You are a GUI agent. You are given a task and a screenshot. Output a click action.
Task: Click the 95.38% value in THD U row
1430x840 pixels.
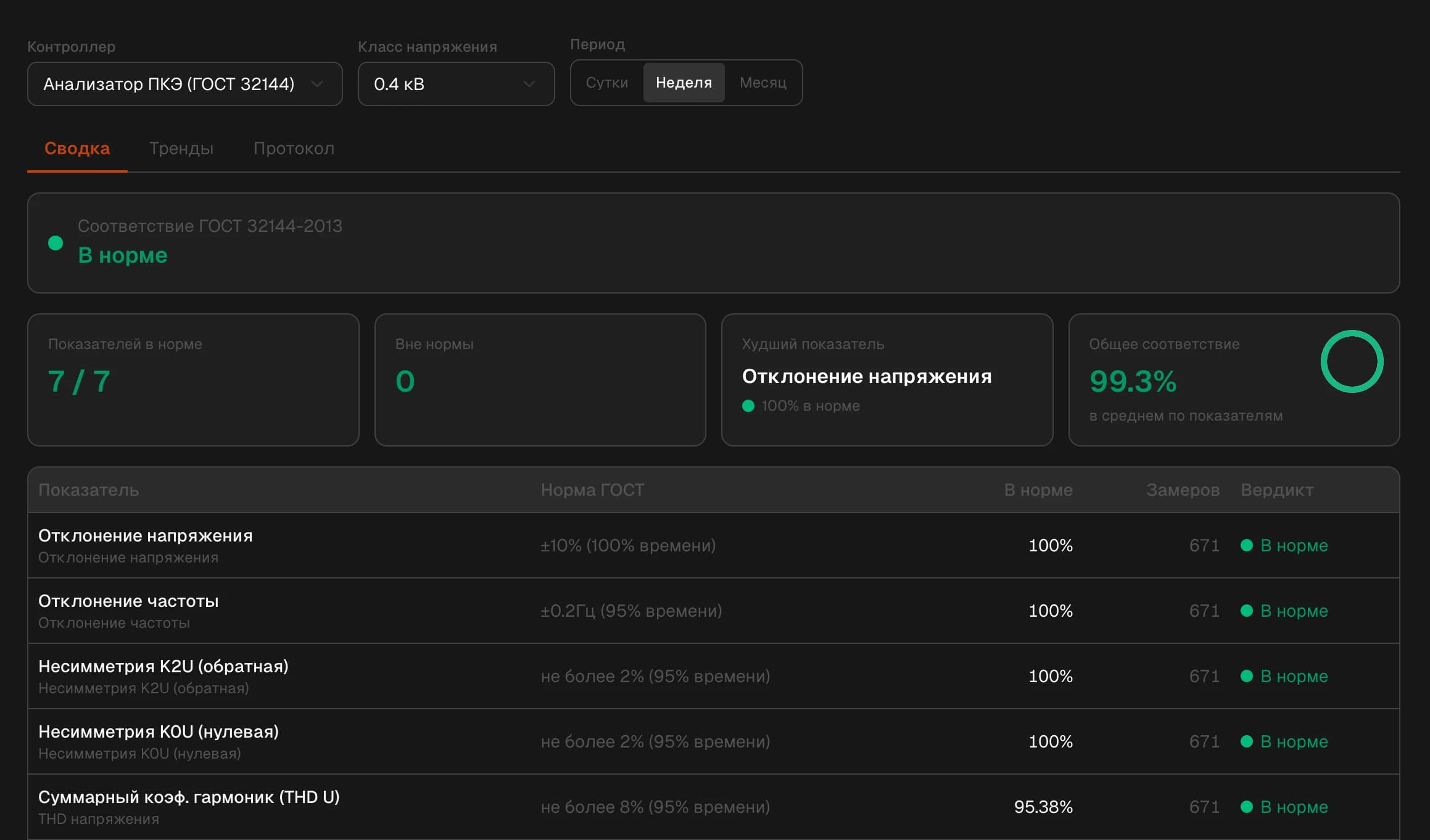tap(1043, 807)
